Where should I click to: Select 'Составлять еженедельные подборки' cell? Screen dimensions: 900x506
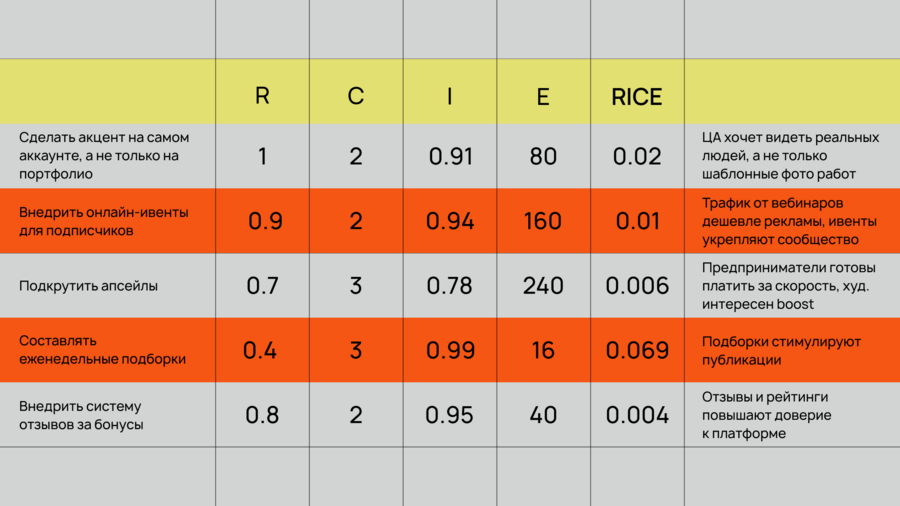103,350
